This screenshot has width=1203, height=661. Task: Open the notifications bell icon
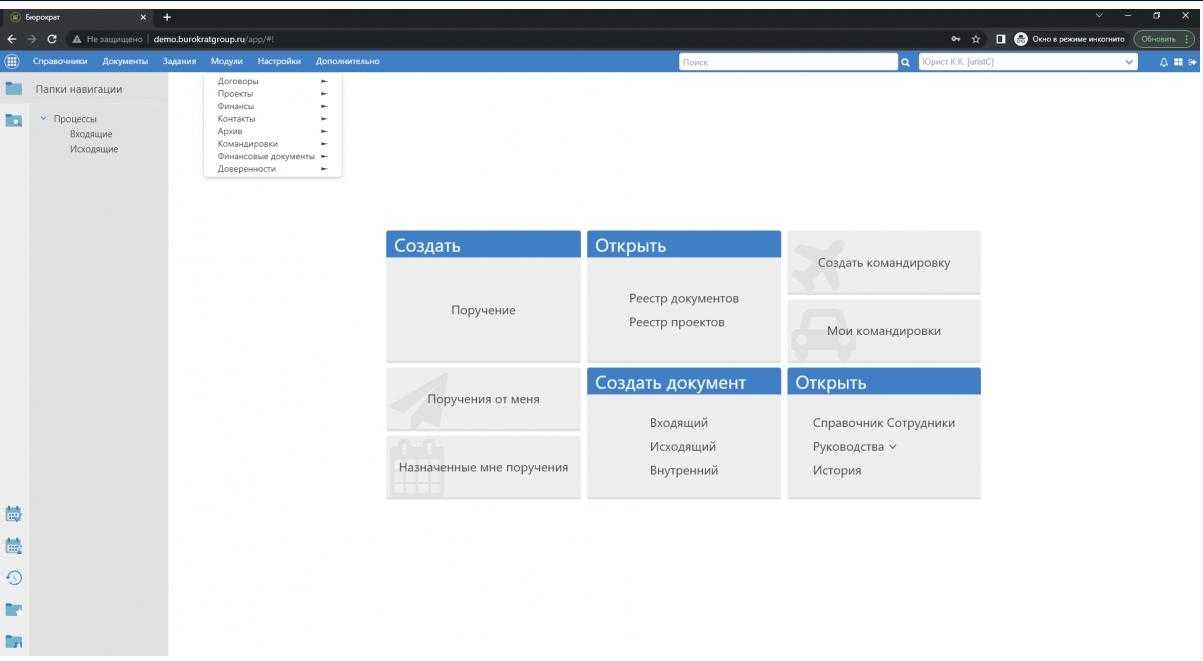pos(1164,62)
